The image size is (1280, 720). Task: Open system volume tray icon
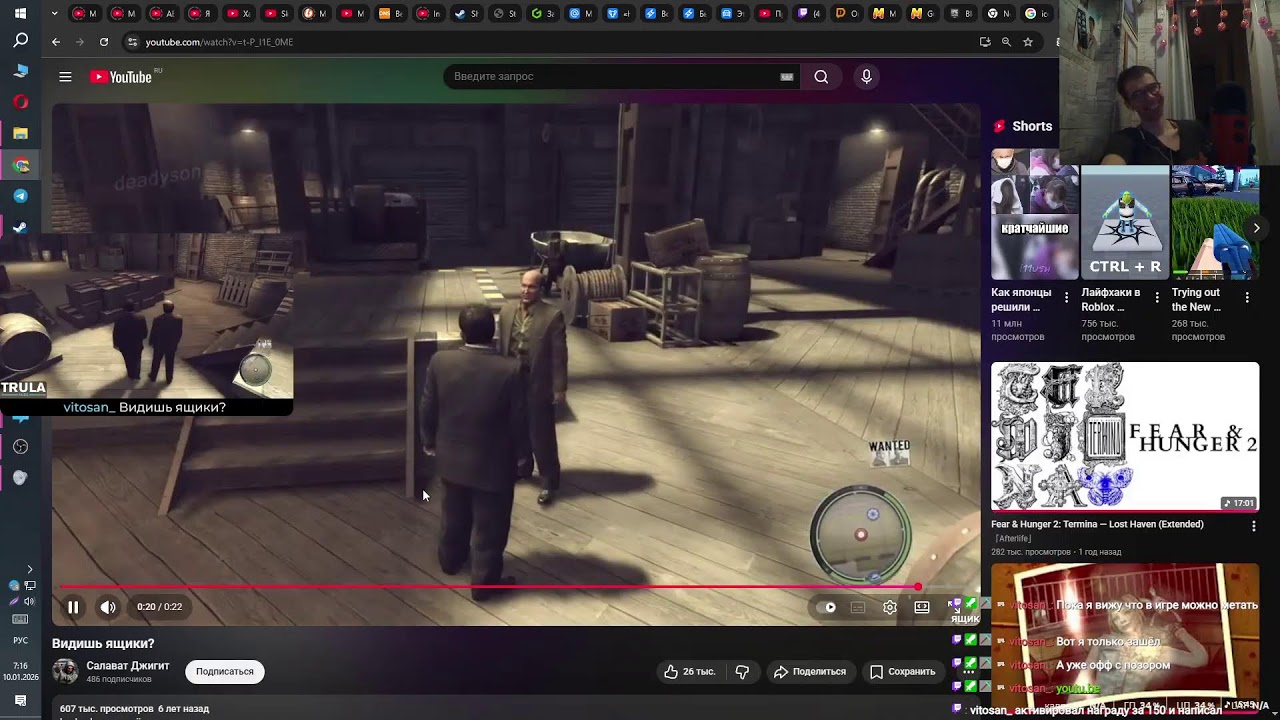pos(29,601)
